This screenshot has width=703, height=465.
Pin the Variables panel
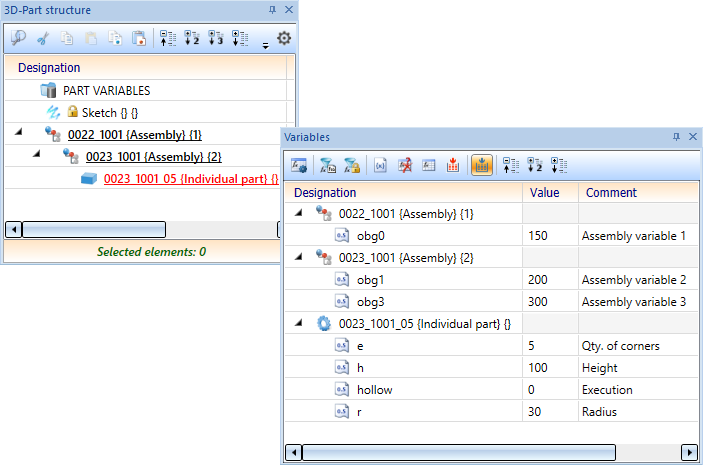coord(676,137)
